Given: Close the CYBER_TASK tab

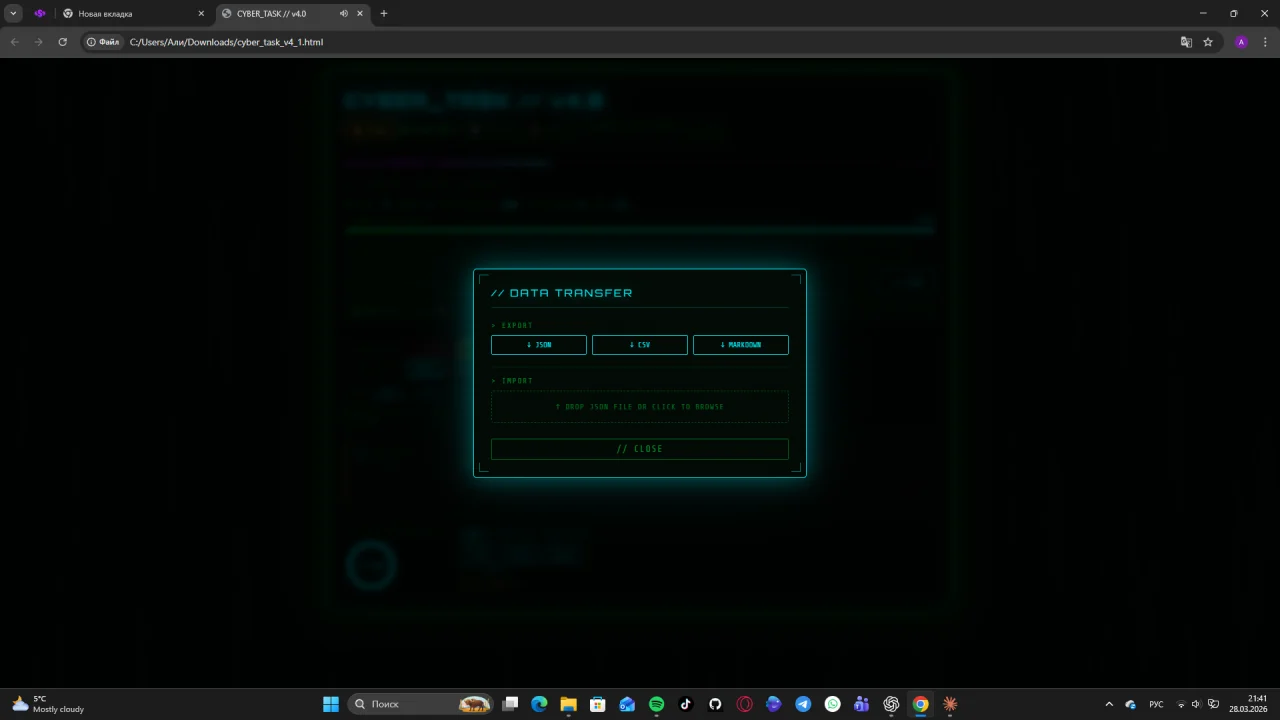Looking at the screenshot, I should tap(361, 14).
